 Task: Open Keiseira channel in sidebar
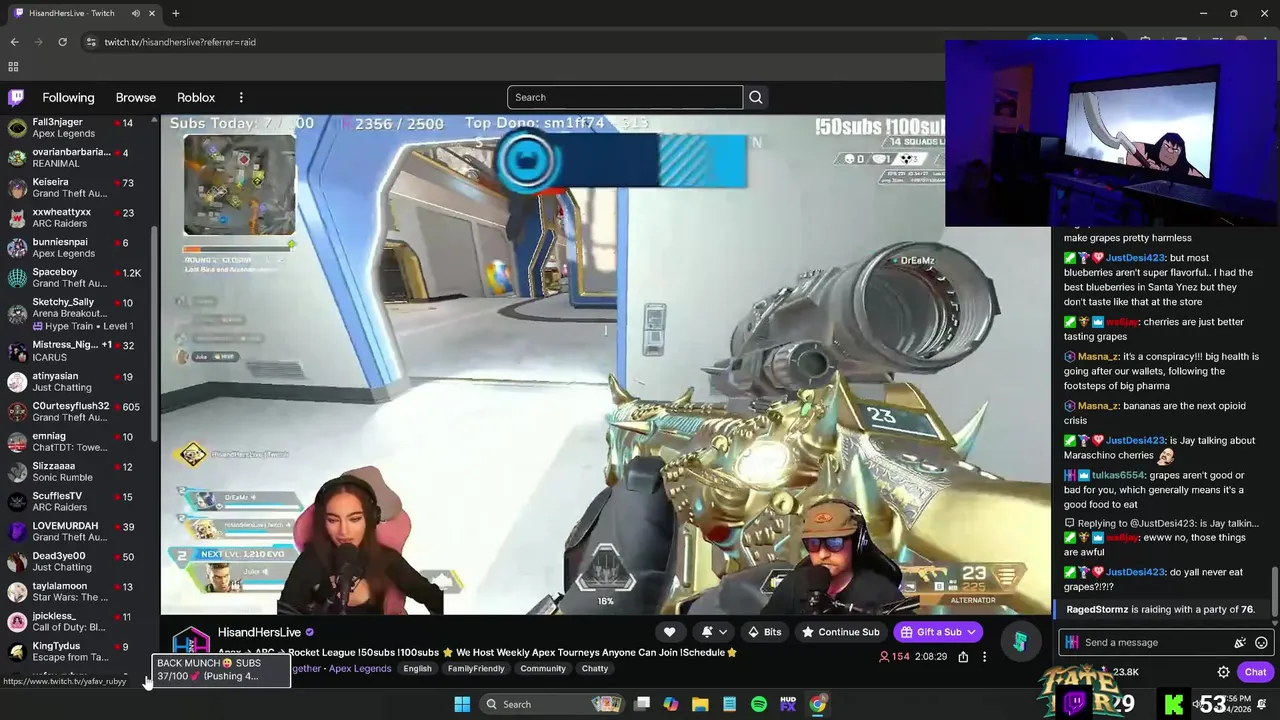(x=78, y=188)
